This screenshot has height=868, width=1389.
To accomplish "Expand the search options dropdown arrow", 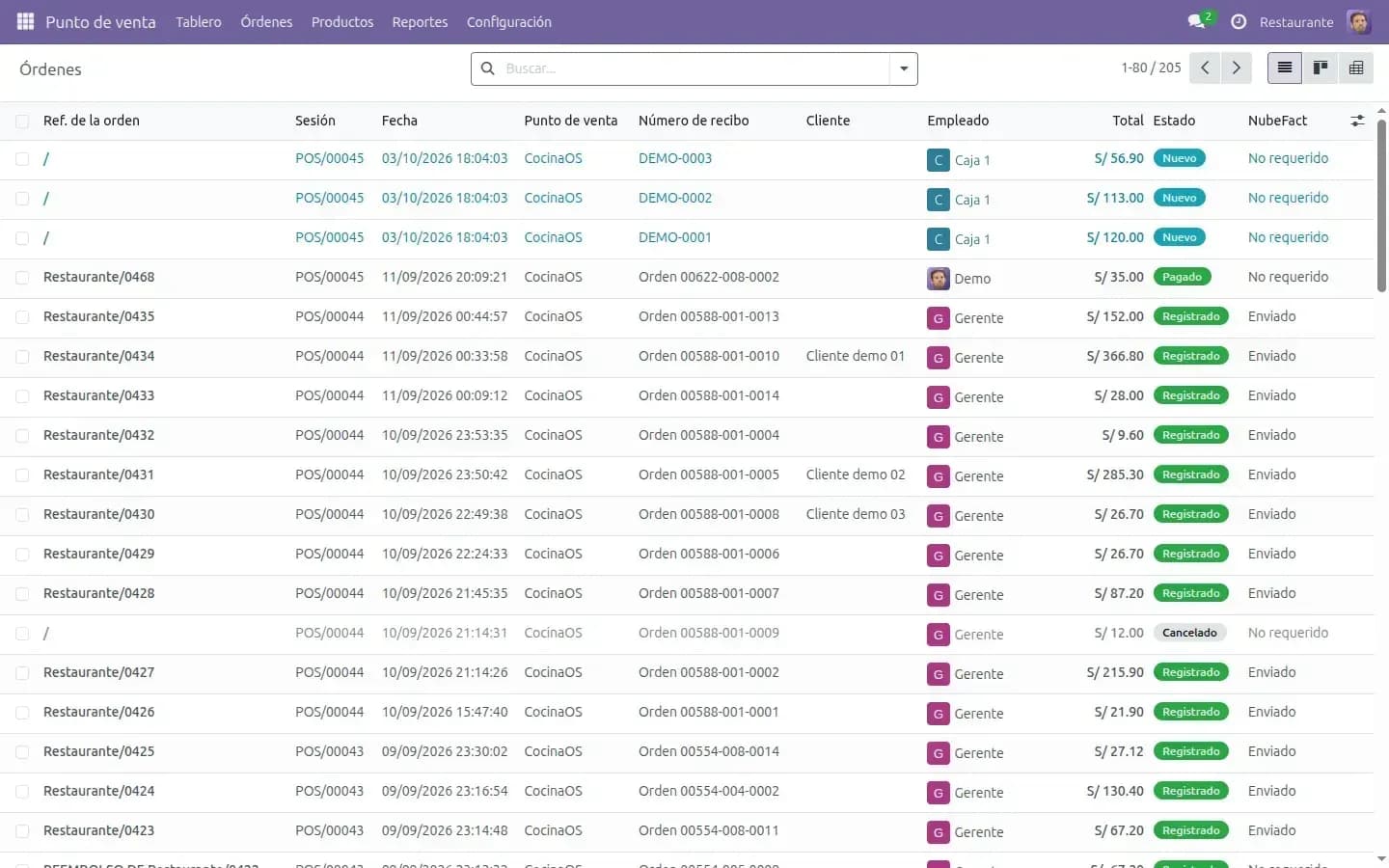I will coord(904,68).
